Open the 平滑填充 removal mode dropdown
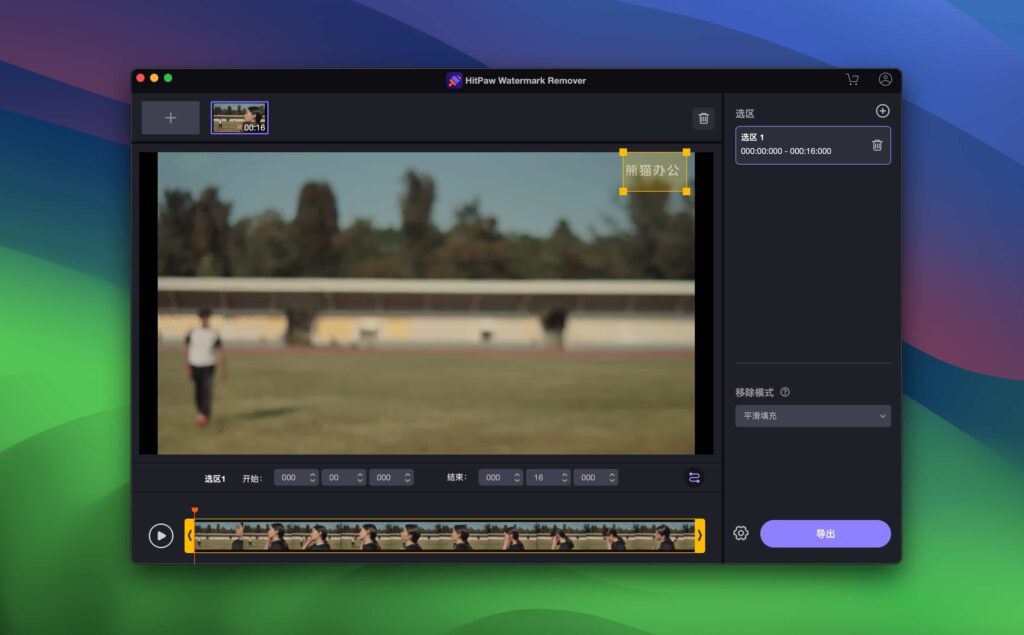The width and height of the screenshot is (1024, 635). coord(812,416)
